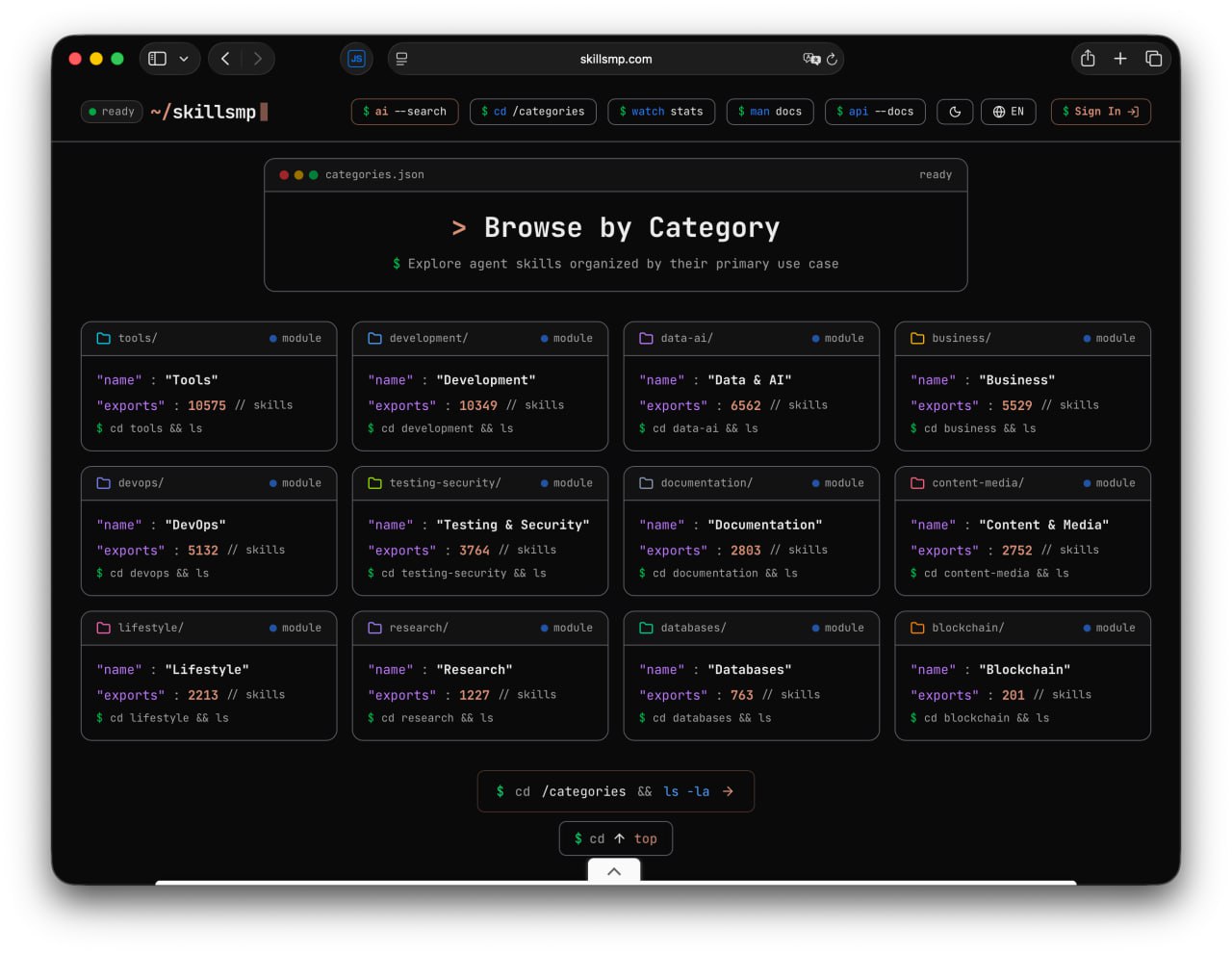The width and height of the screenshot is (1232, 953).
Task: Click the Share icon in Safari toolbar
Action: pyautogui.click(x=1088, y=59)
